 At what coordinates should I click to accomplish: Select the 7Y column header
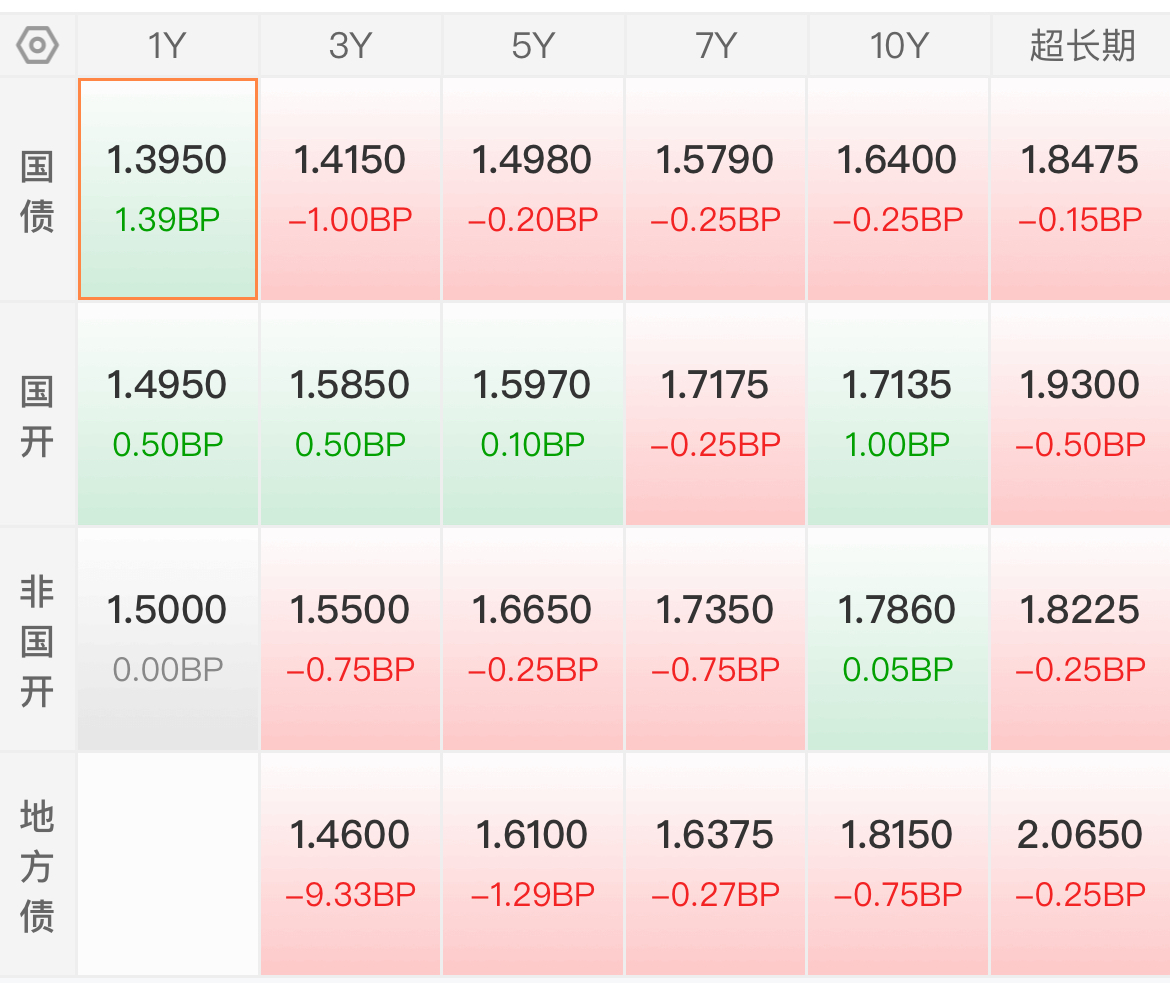[716, 46]
